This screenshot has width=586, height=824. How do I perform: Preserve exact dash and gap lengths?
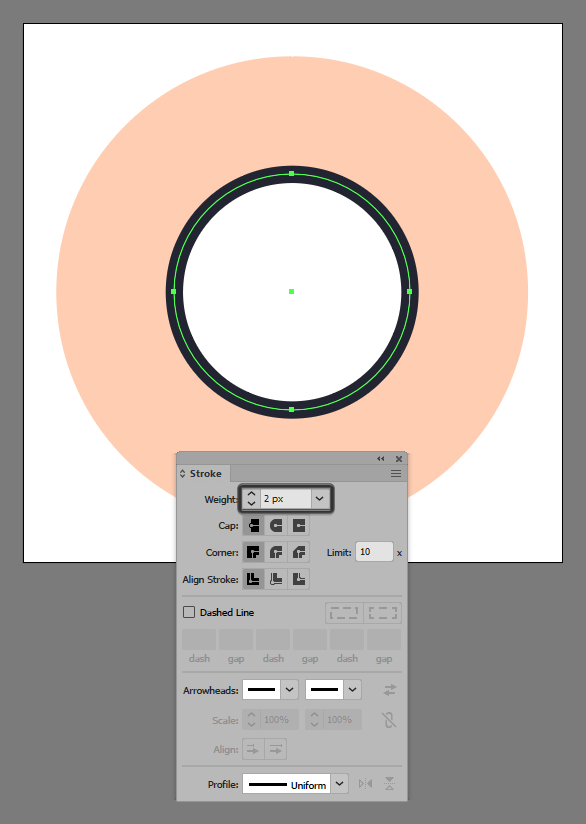(344, 613)
